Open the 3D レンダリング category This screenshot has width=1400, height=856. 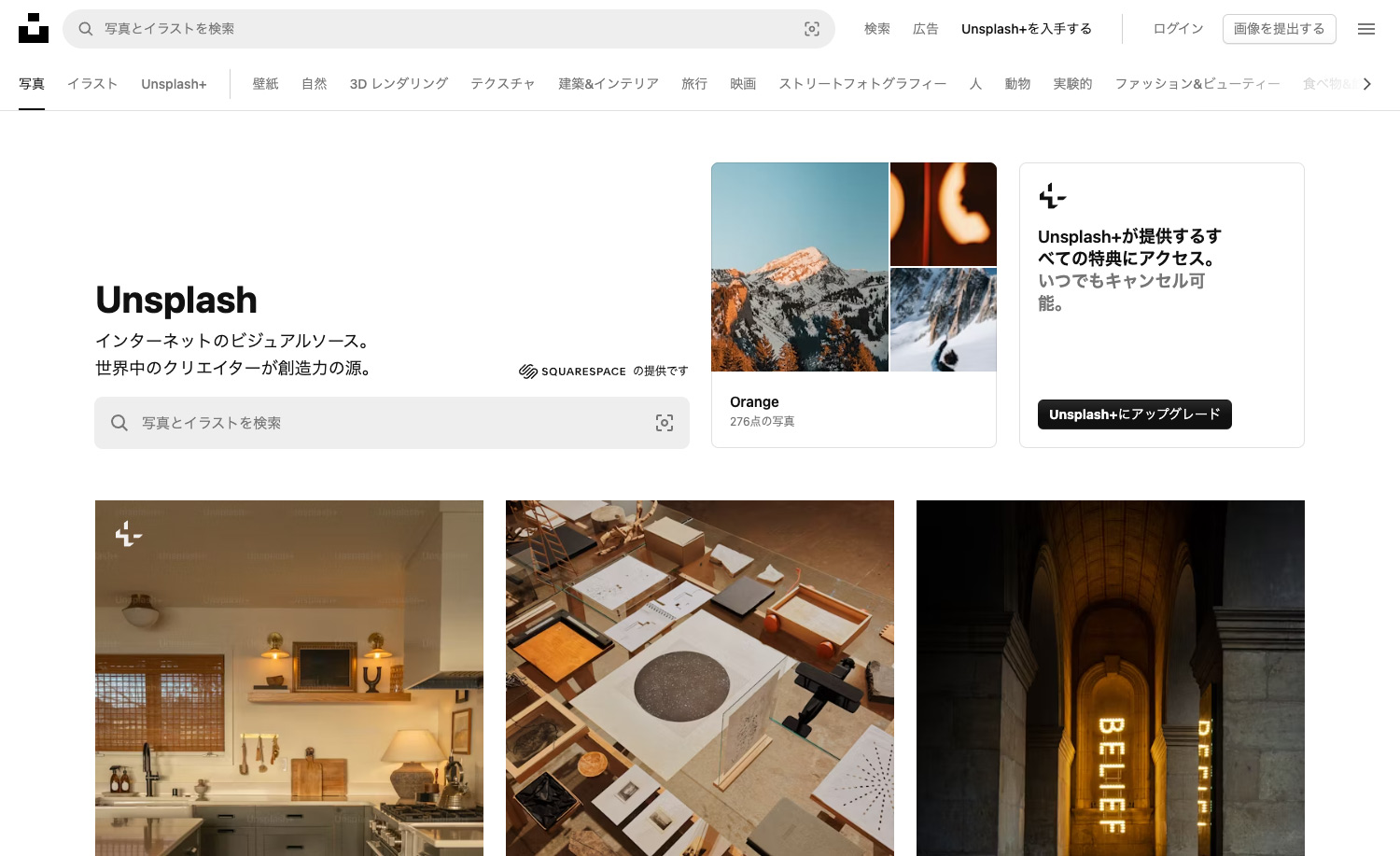[x=399, y=84]
